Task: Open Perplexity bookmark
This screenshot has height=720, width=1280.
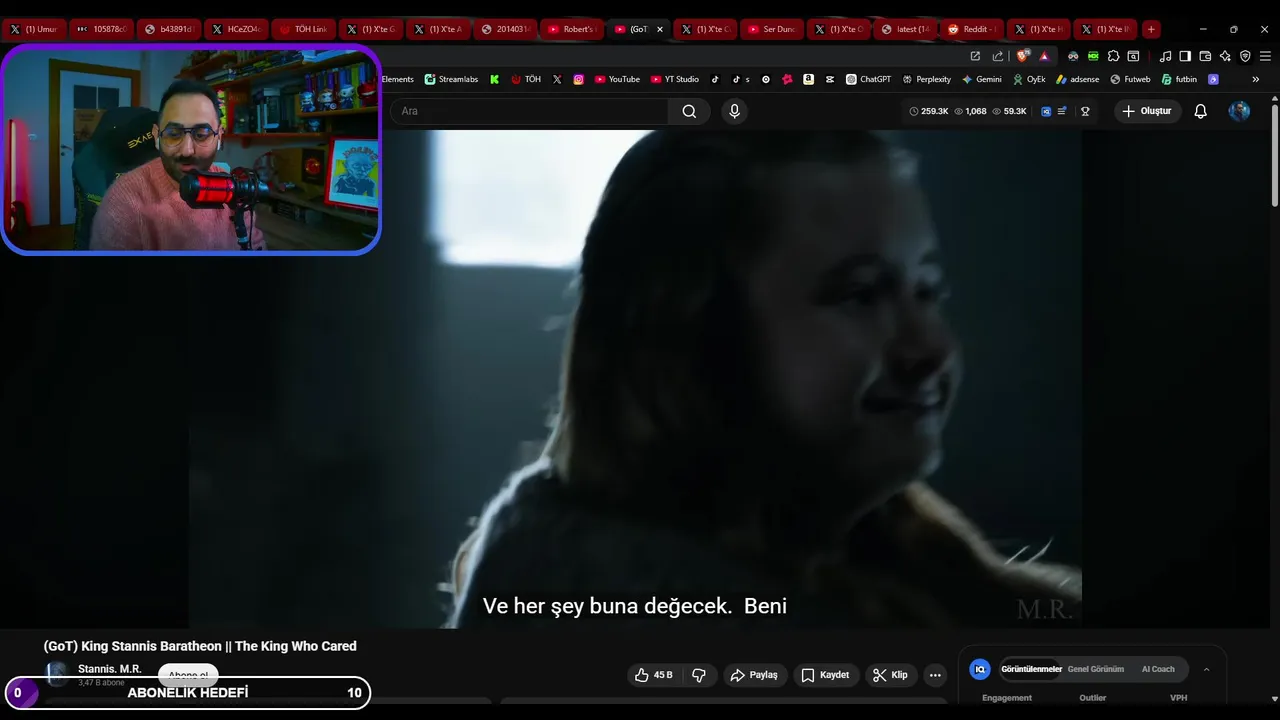Action: click(x=926, y=79)
